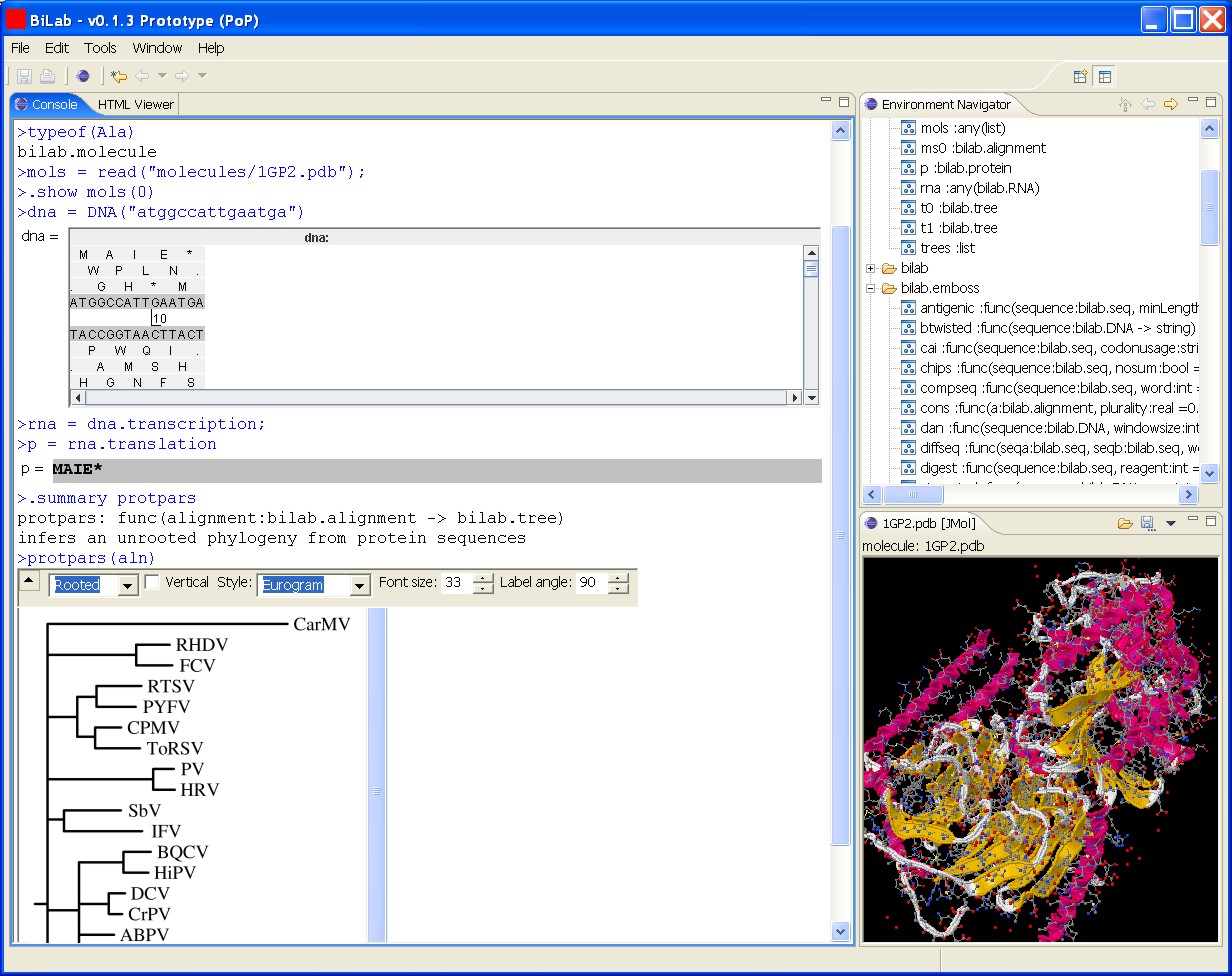Click the purple globe toolbar icon
This screenshot has height=976, width=1232.
point(83,76)
